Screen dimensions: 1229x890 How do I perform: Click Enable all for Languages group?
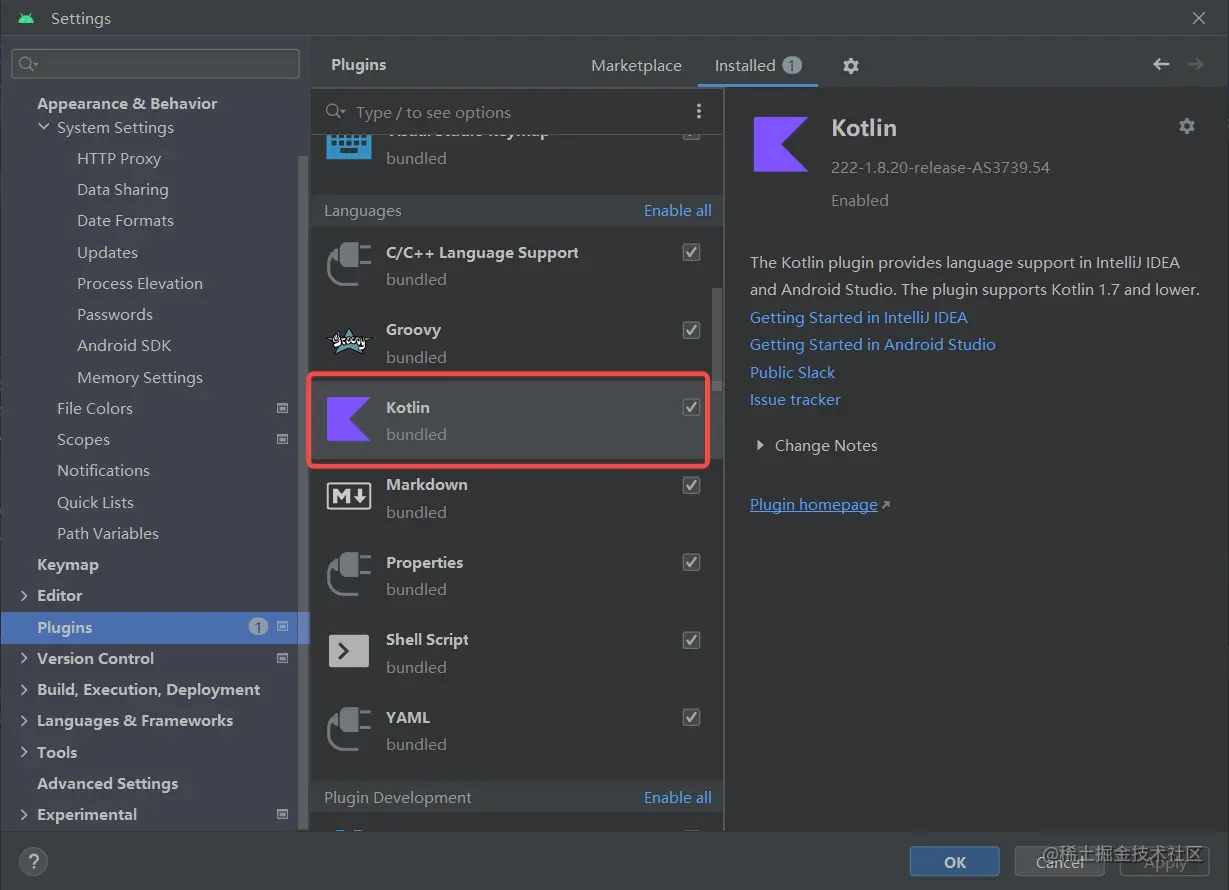pos(678,210)
